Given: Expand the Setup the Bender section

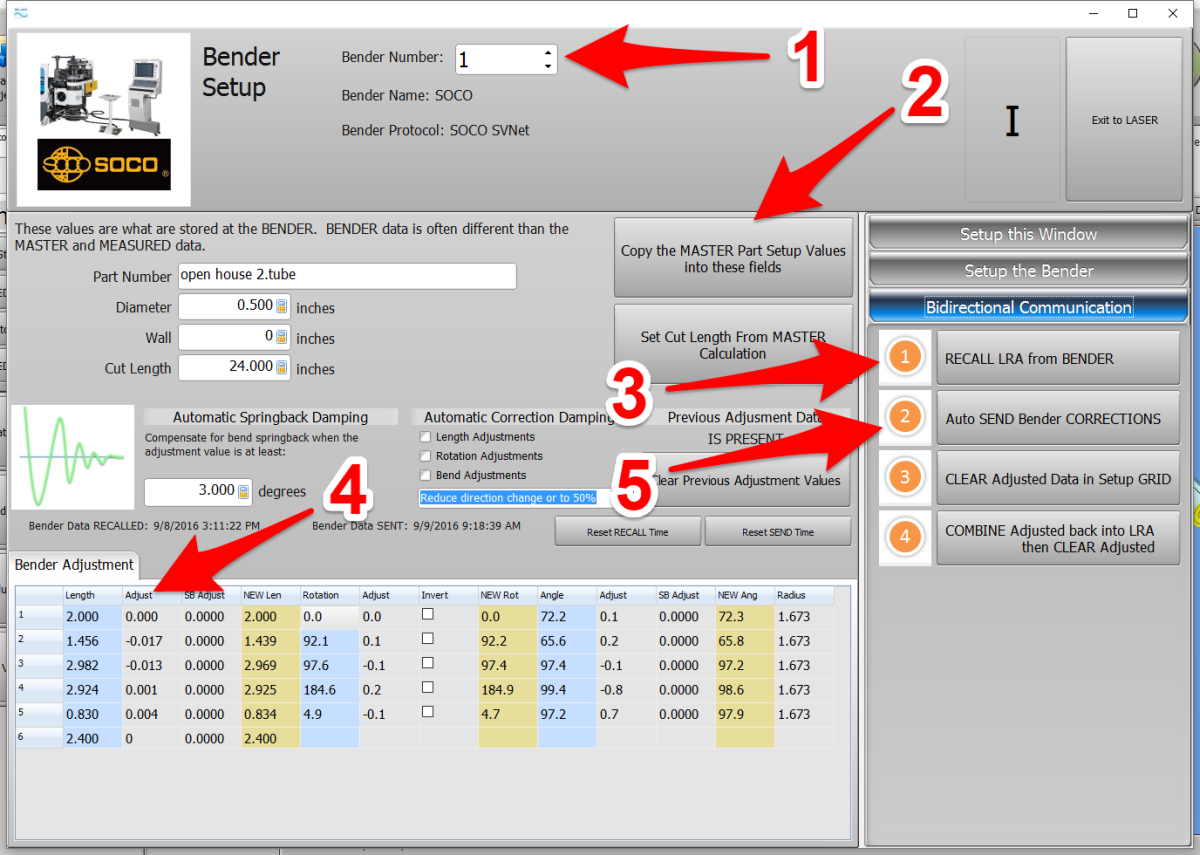Looking at the screenshot, I should pos(1028,271).
